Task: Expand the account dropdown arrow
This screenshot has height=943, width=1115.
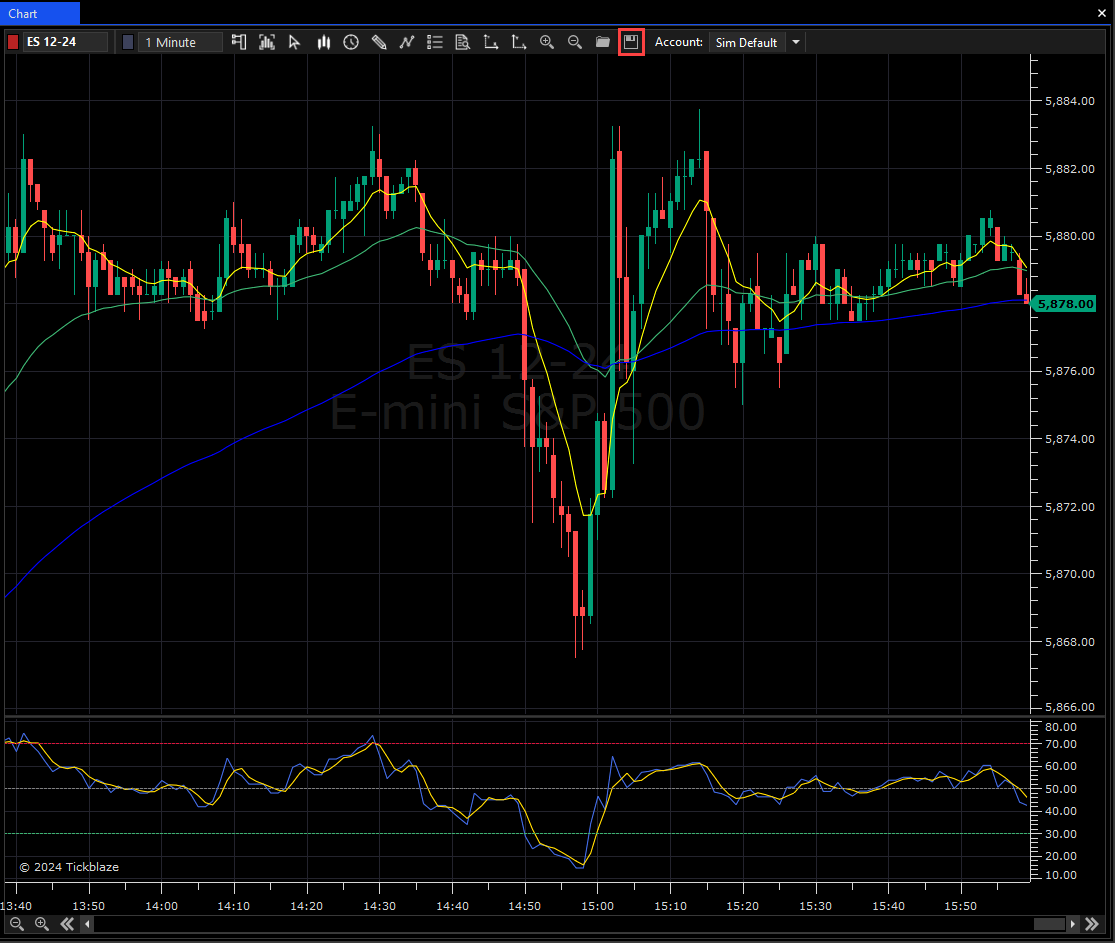Action: (x=796, y=42)
